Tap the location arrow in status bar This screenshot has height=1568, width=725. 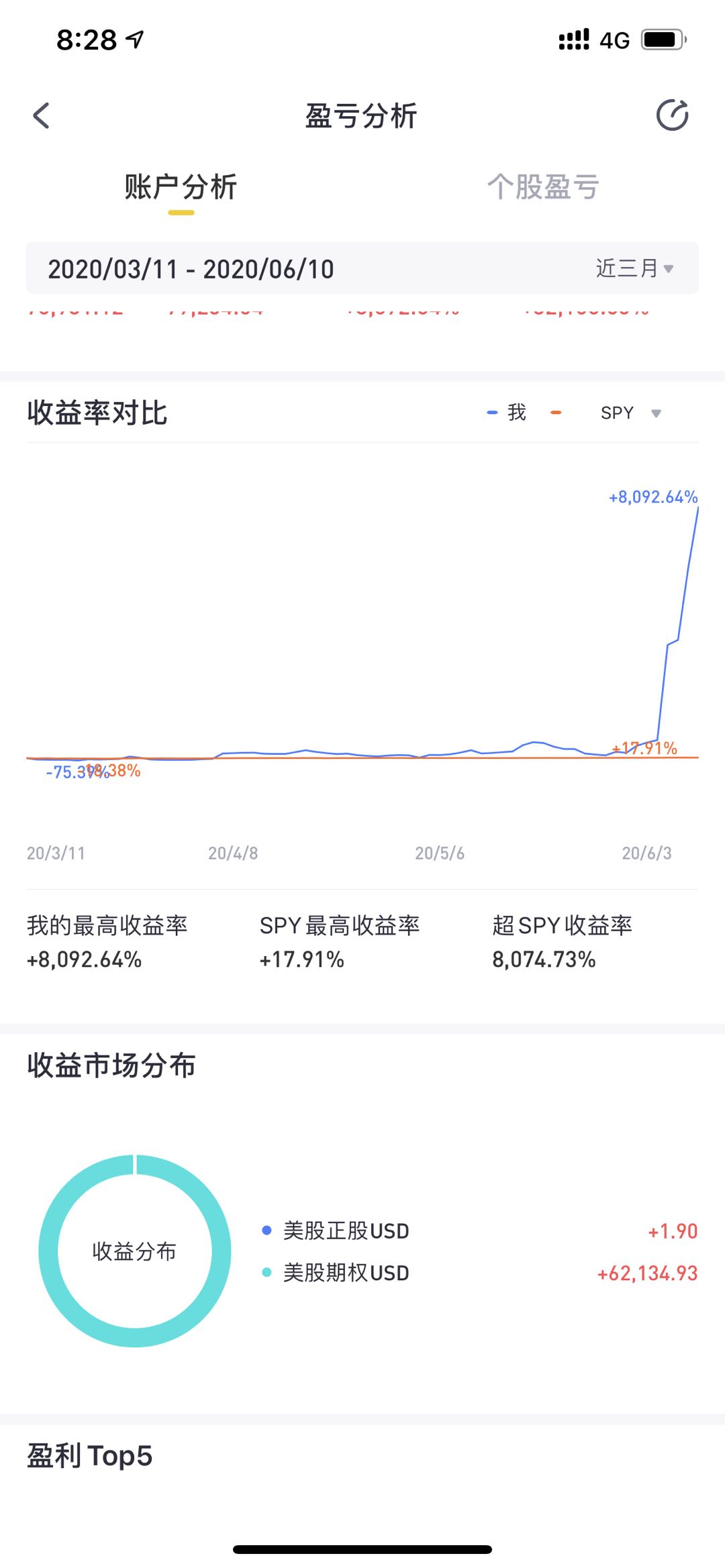[x=135, y=40]
